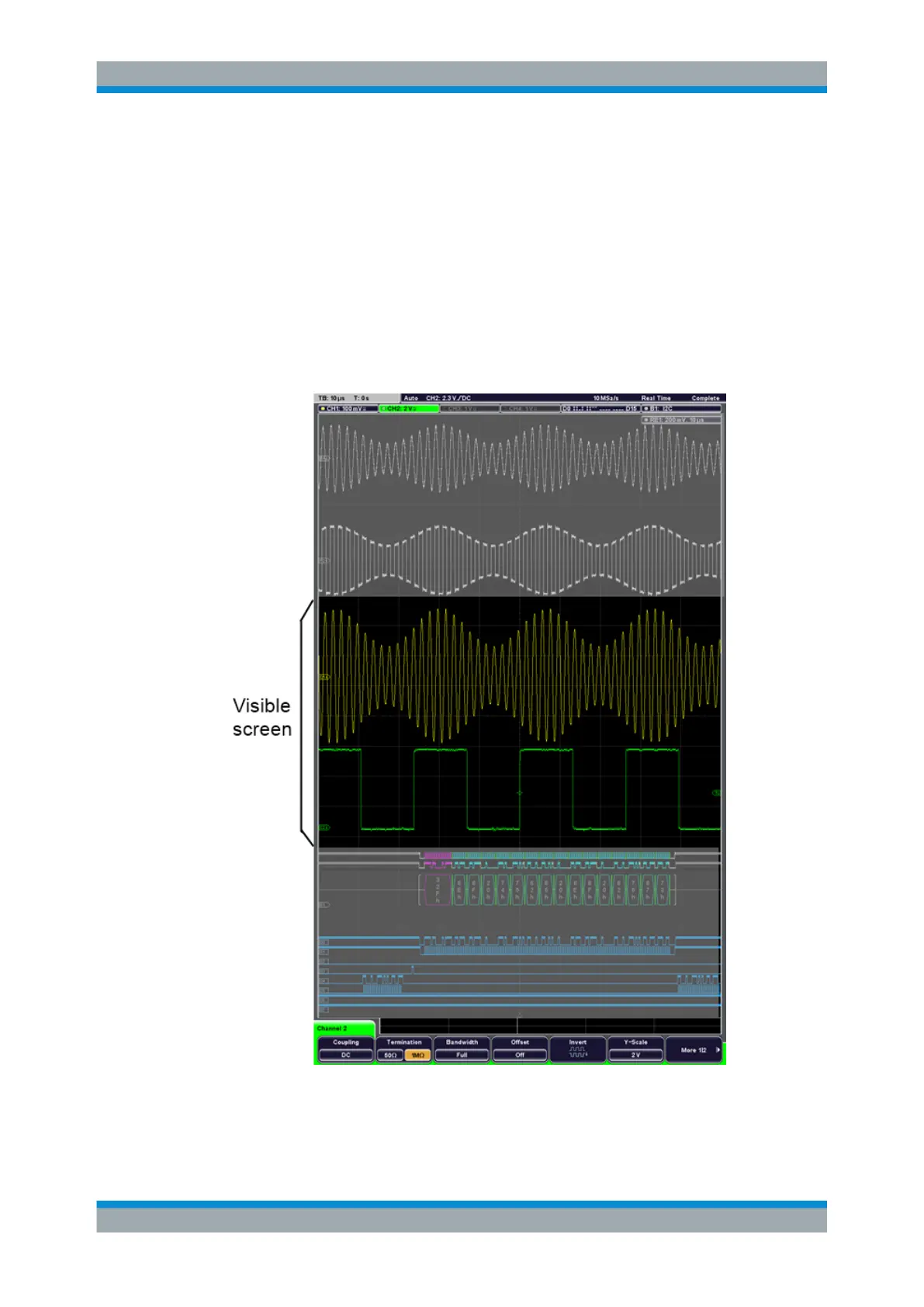
Task: Go to More 1|2 menu page
Action: point(694,1050)
